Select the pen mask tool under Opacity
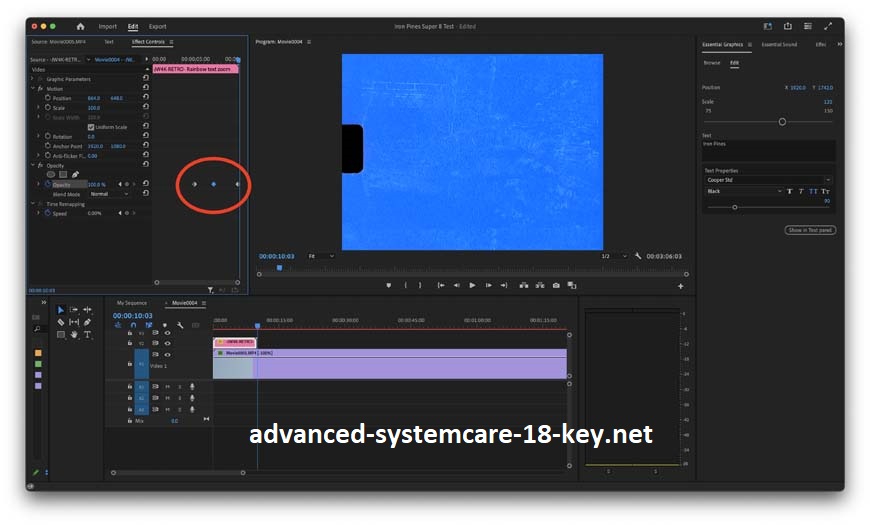The width and height of the screenshot is (870, 525). tap(74, 174)
